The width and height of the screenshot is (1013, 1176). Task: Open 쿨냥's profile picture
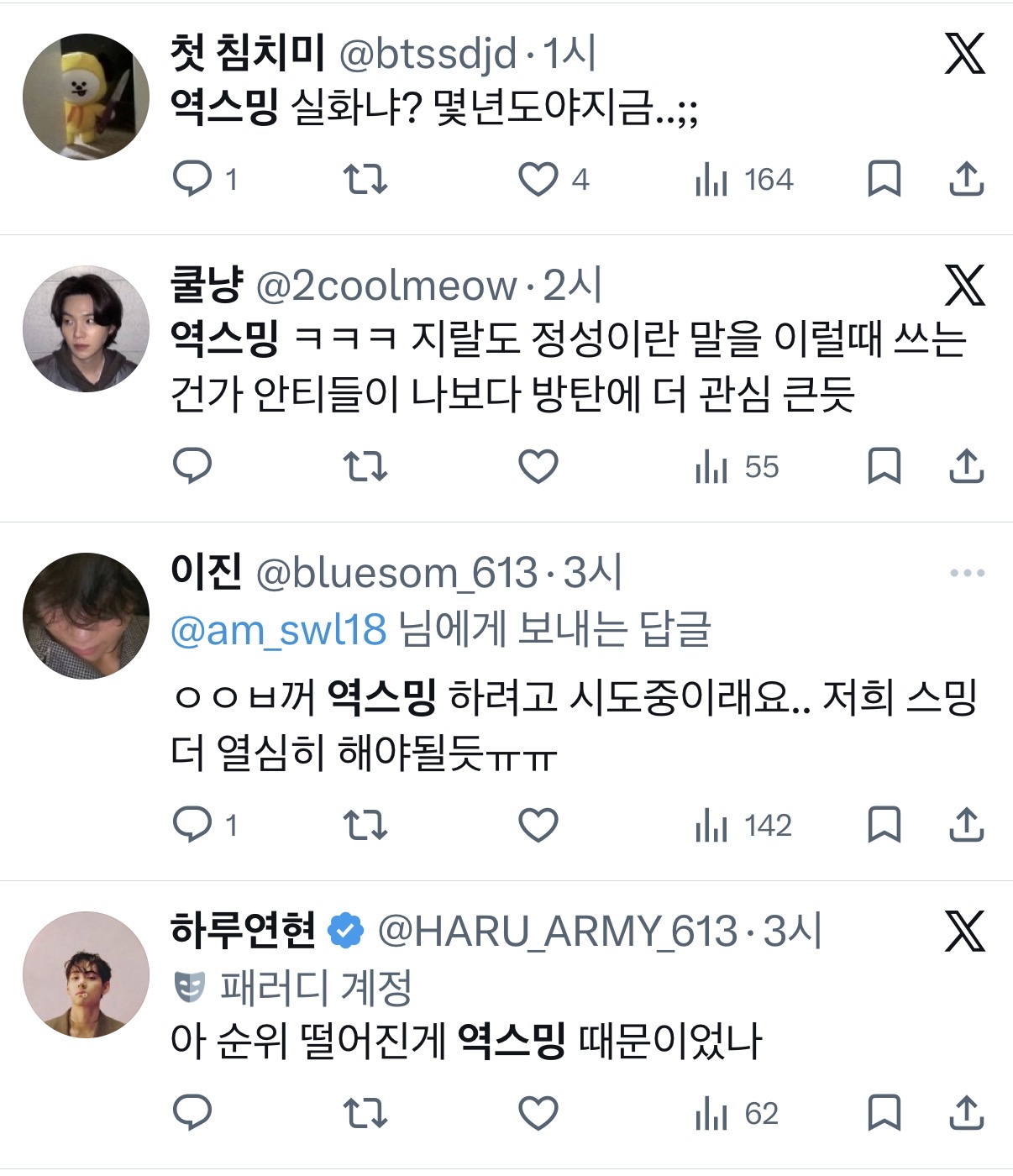pyautogui.click(x=86, y=329)
